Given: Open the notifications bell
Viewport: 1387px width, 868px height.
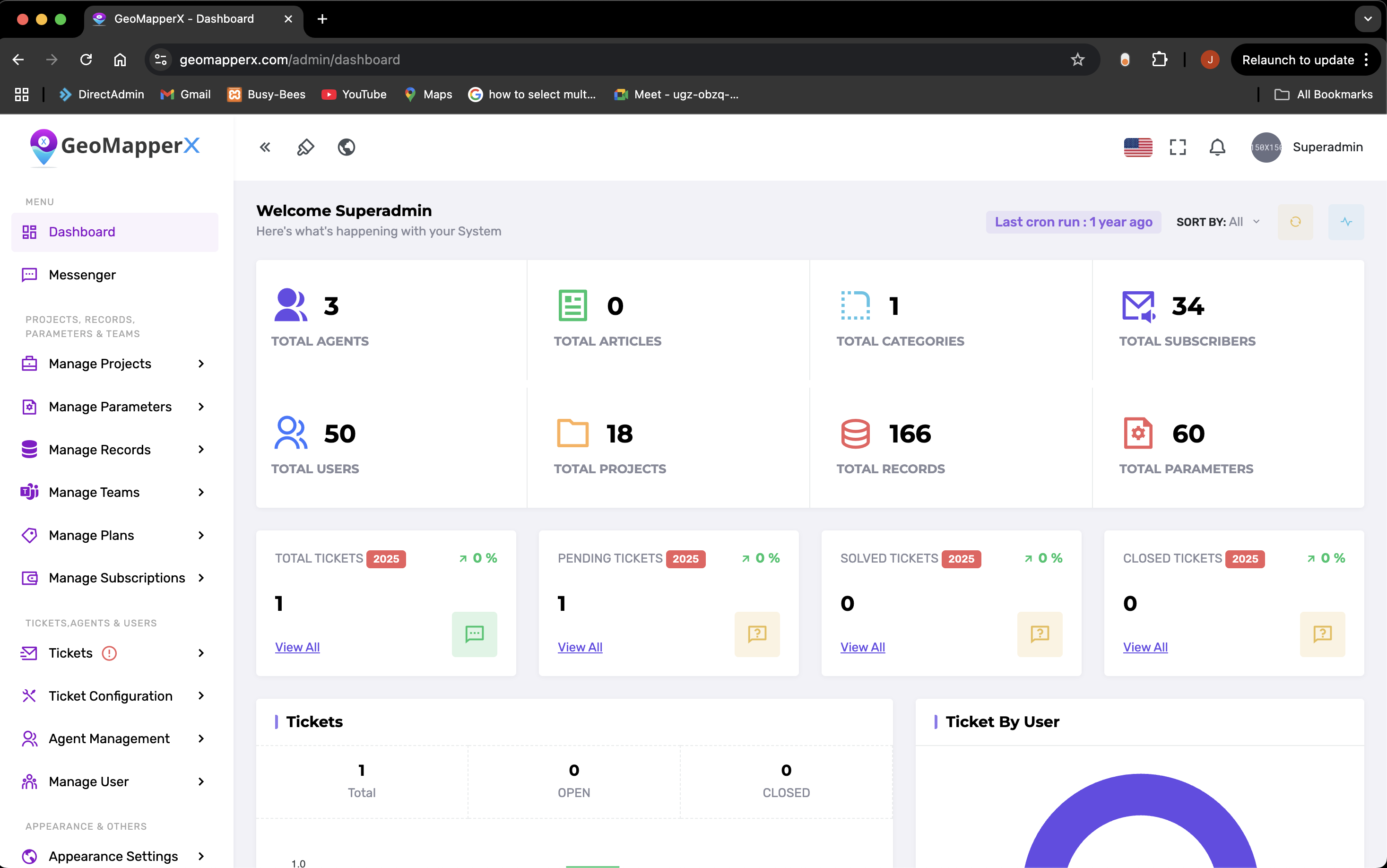Looking at the screenshot, I should click(1217, 148).
